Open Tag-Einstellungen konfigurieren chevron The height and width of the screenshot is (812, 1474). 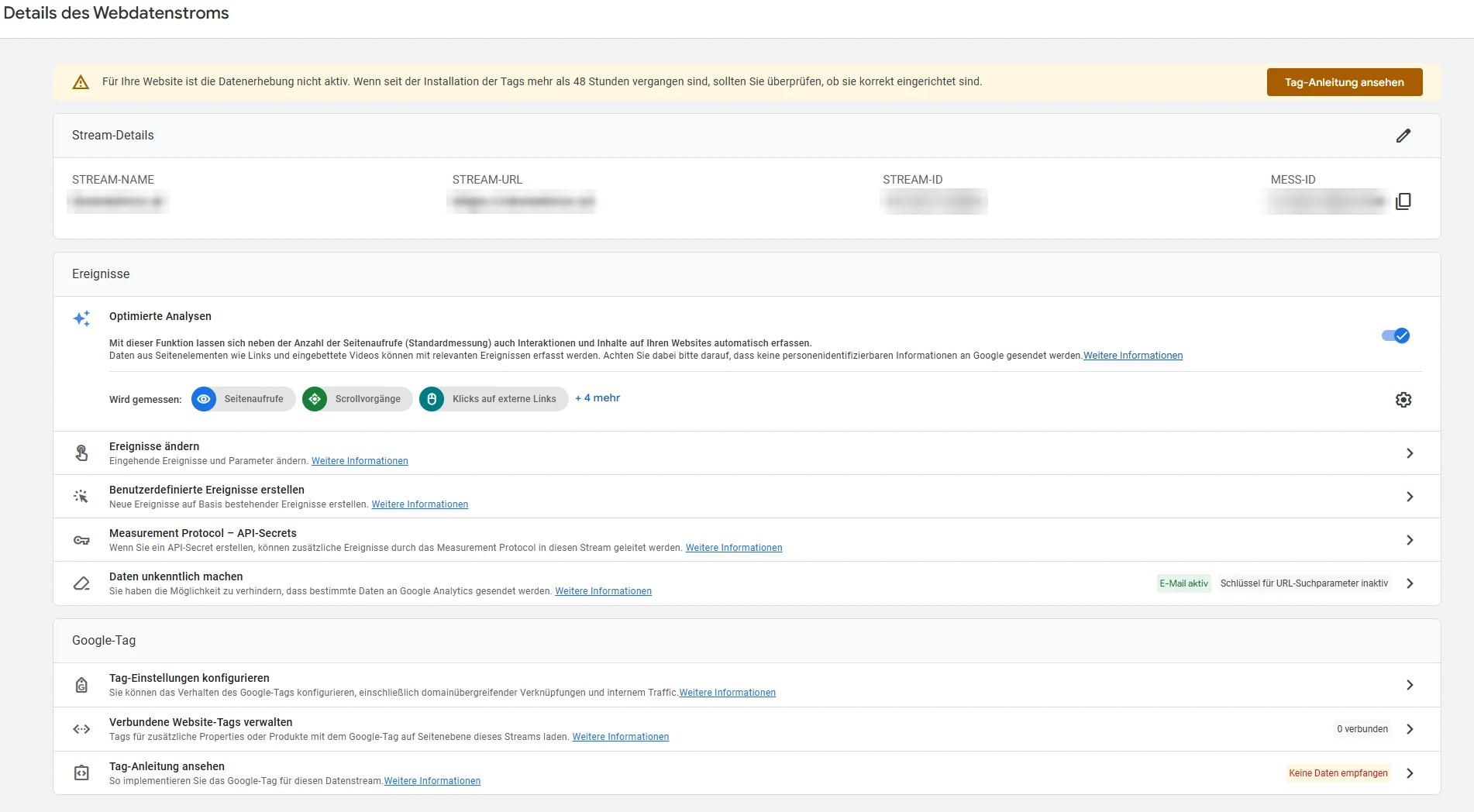pos(1410,685)
